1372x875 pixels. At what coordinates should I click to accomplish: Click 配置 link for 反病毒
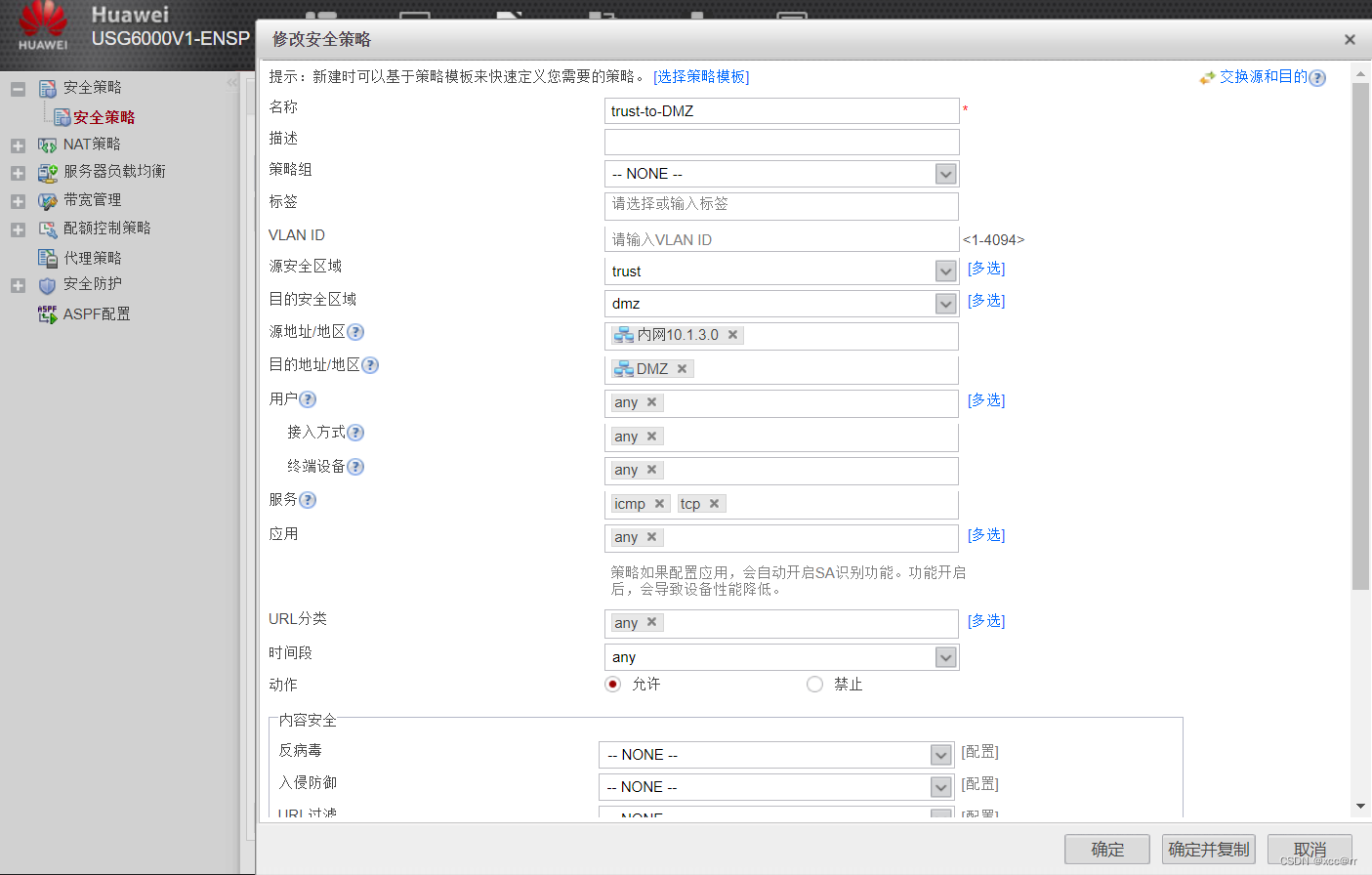pyautogui.click(x=980, y=752)
